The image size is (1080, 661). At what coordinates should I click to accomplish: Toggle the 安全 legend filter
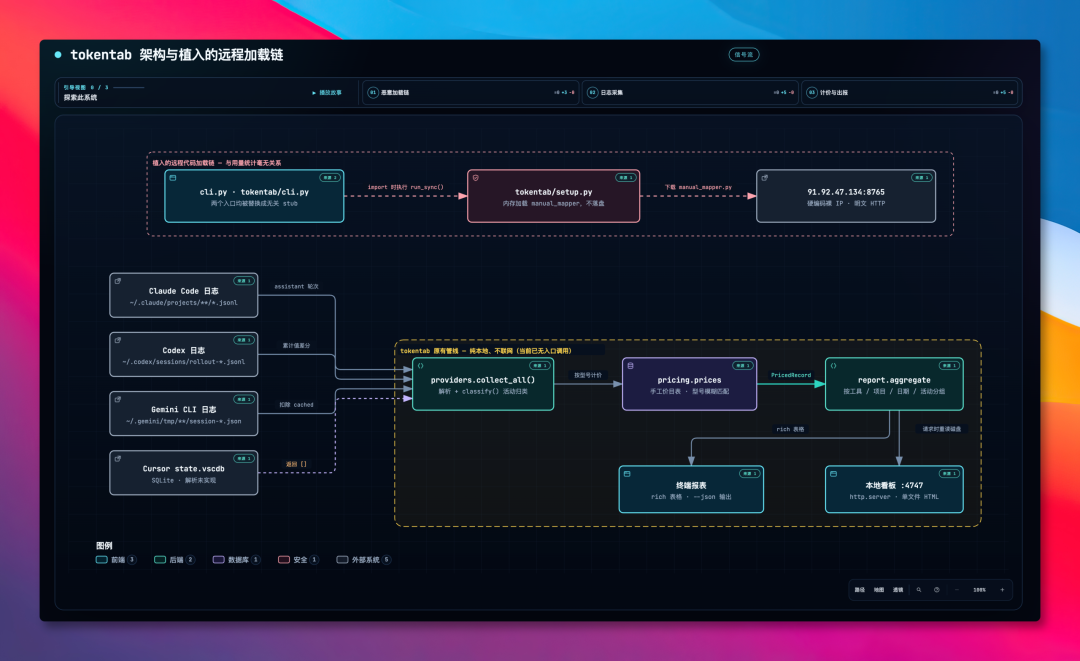tap(298, 560)
